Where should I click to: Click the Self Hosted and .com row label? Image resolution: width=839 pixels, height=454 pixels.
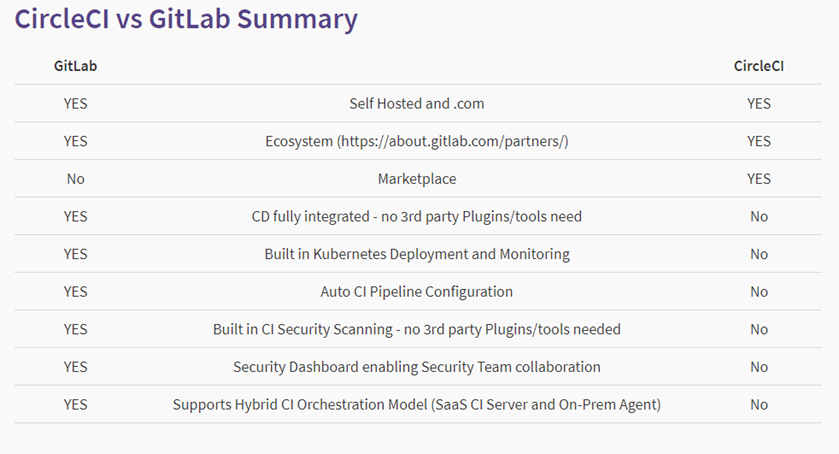(x=416, y=103)
